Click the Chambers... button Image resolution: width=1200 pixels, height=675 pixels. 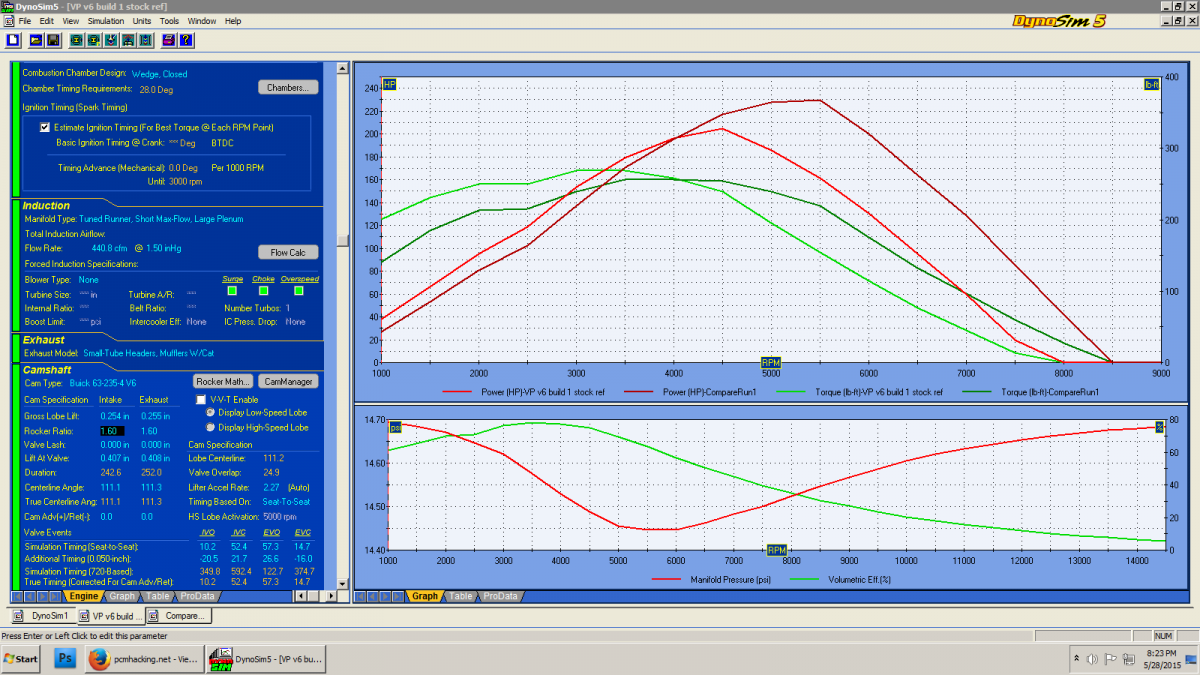pyautogui.click(x=288, y=87)
